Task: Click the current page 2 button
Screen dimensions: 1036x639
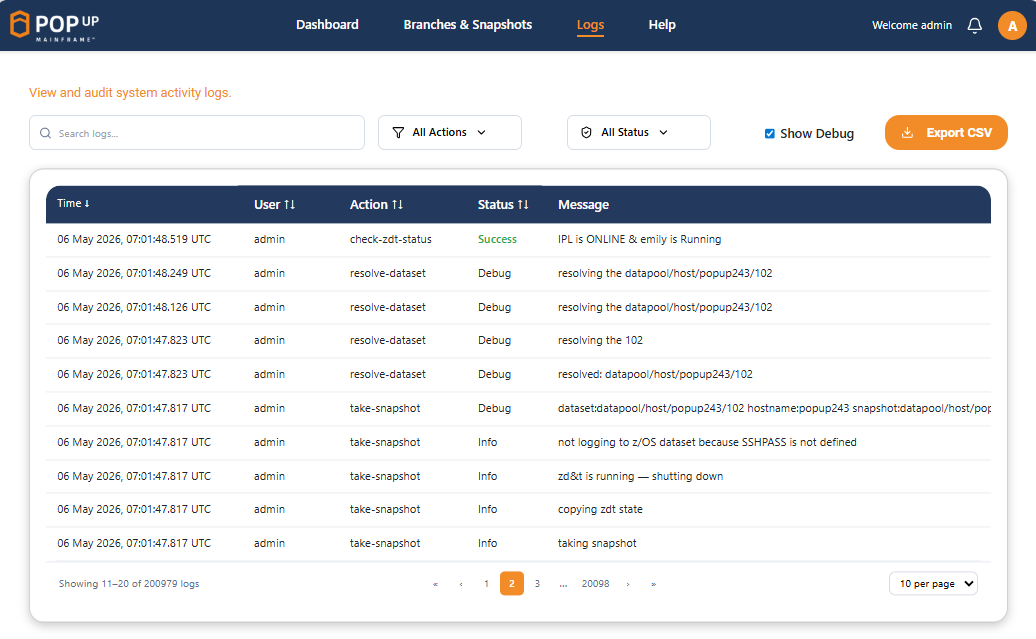Action: [512, 583]
